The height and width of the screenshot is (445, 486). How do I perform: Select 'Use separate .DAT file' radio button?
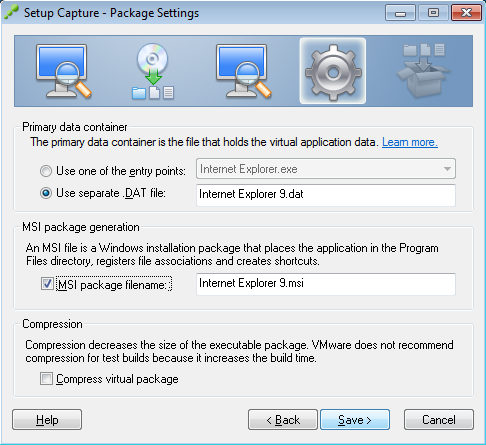point(46,193)
